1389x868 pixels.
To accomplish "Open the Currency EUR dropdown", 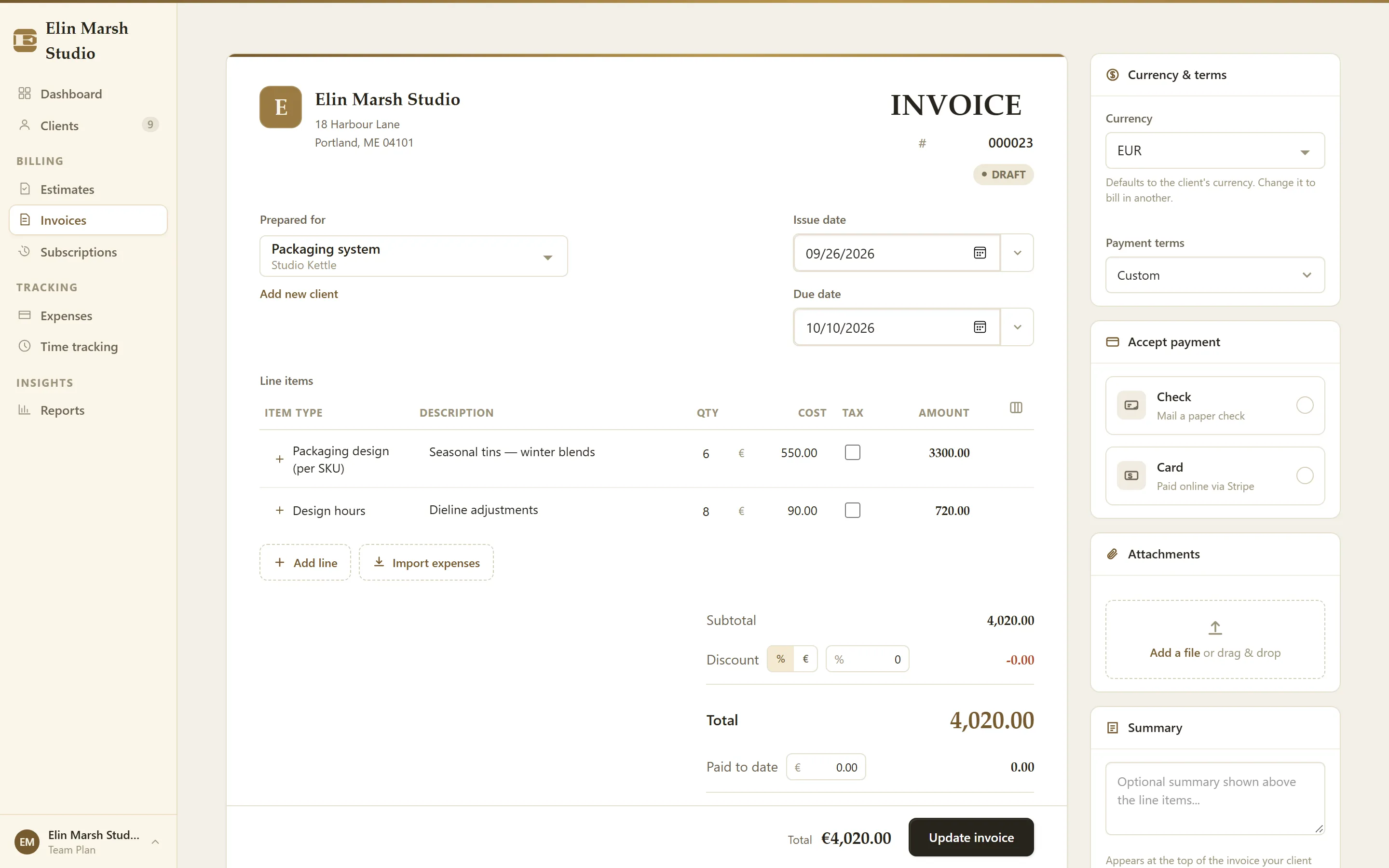I will point(1215,150).
